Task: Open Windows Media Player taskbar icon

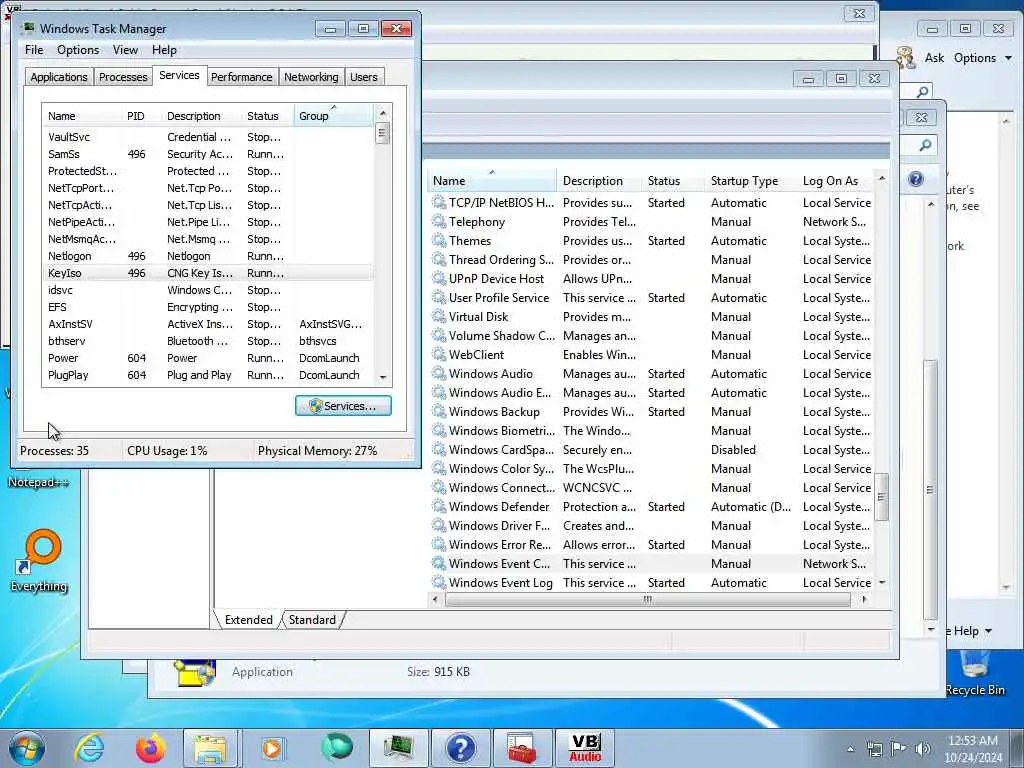Action: point(272,748)
